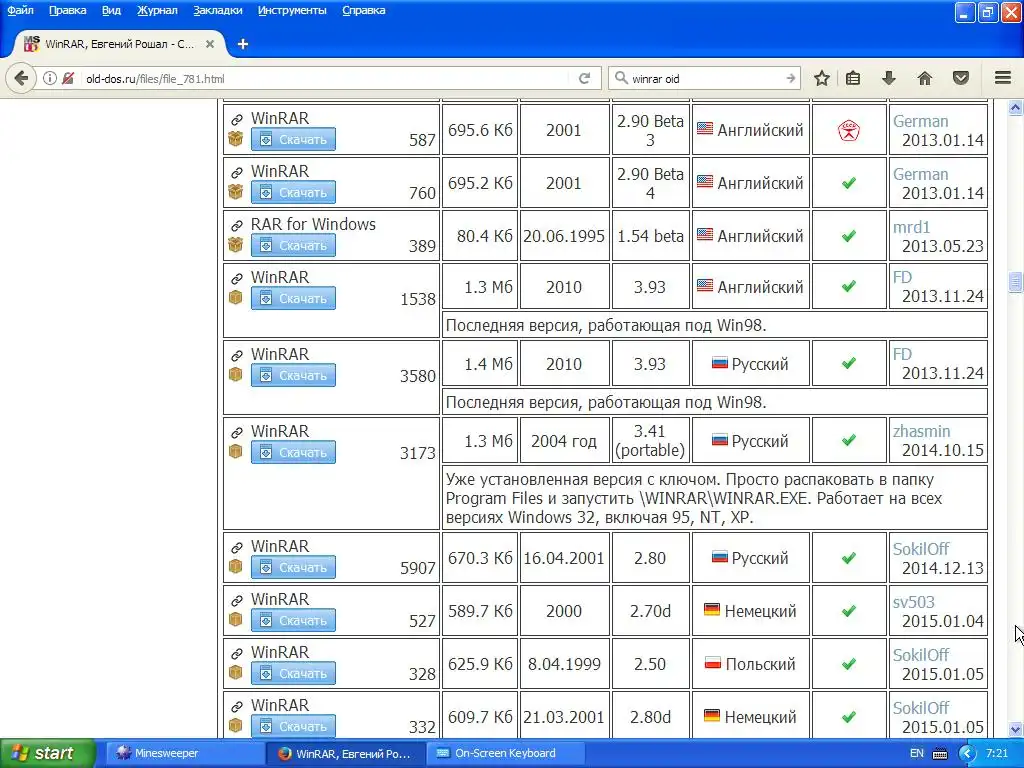Click the link icon in WinRAR 2.90 Beta 3 row
The image size is (1024, 768).
click(236, 120)
